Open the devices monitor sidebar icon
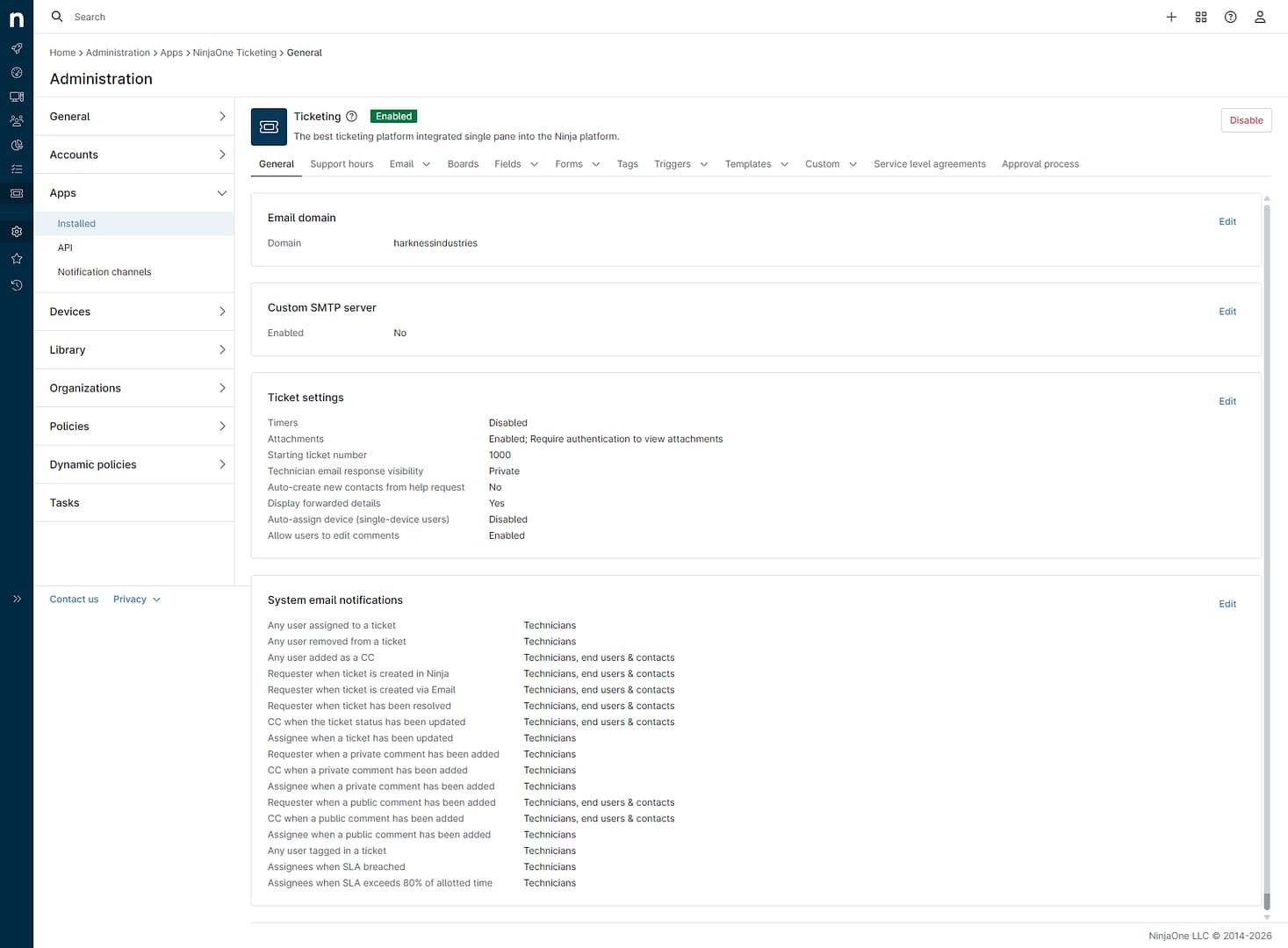Screen dimensions: 1288x948 coord(17,97)
